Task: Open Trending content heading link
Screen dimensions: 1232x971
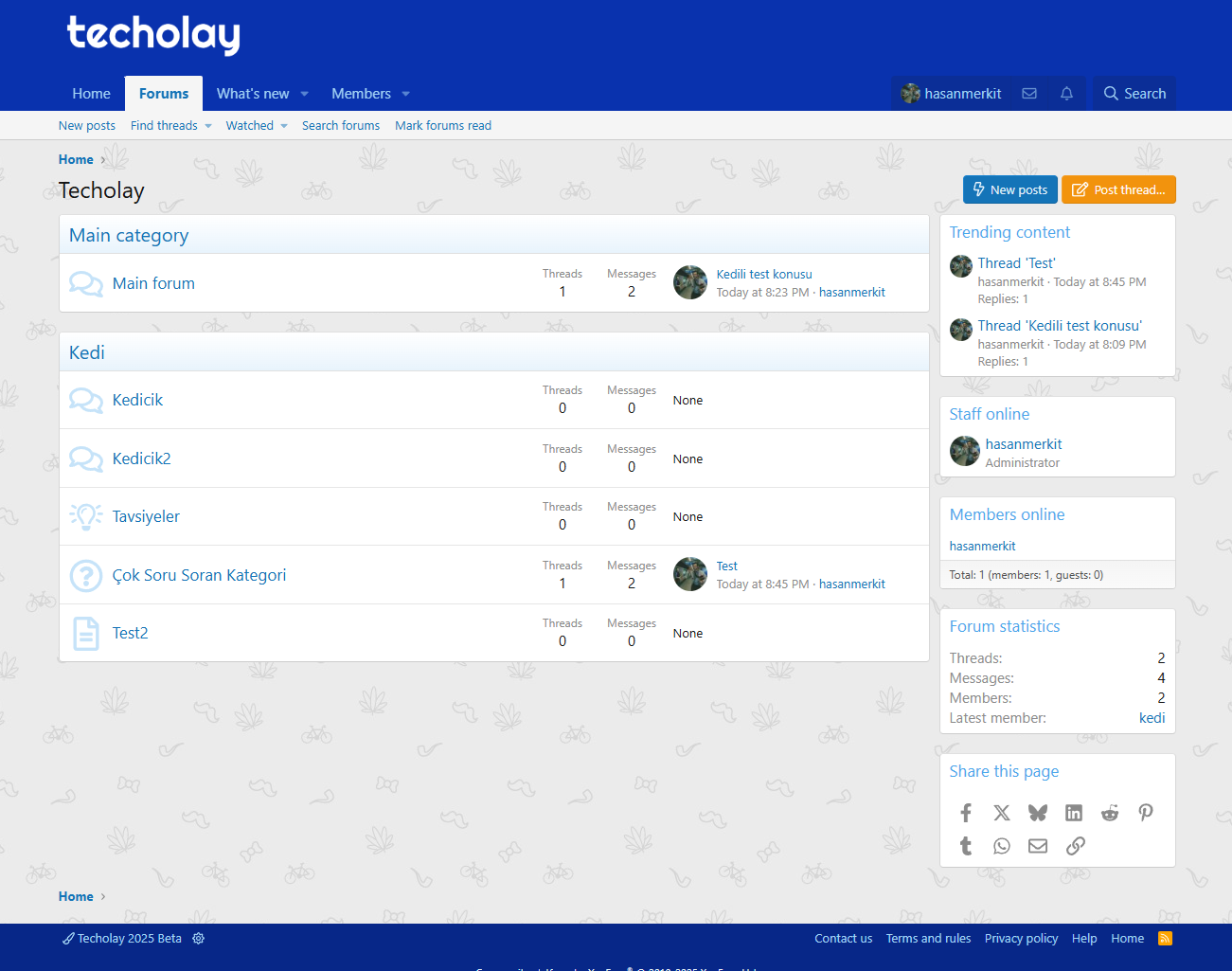Action: click(1009, 232)
